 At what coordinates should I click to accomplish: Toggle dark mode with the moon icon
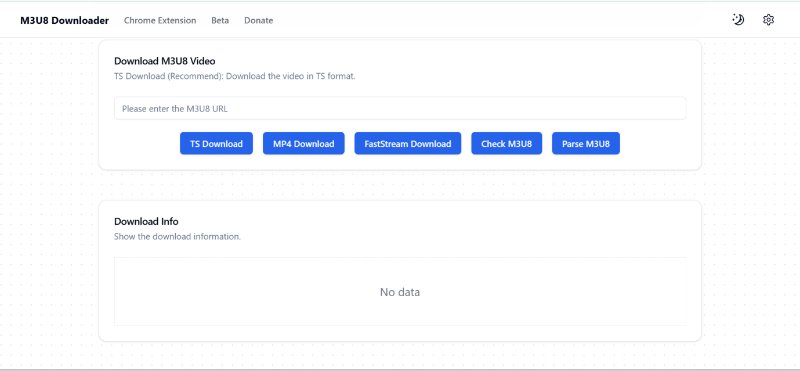(738, 20)
